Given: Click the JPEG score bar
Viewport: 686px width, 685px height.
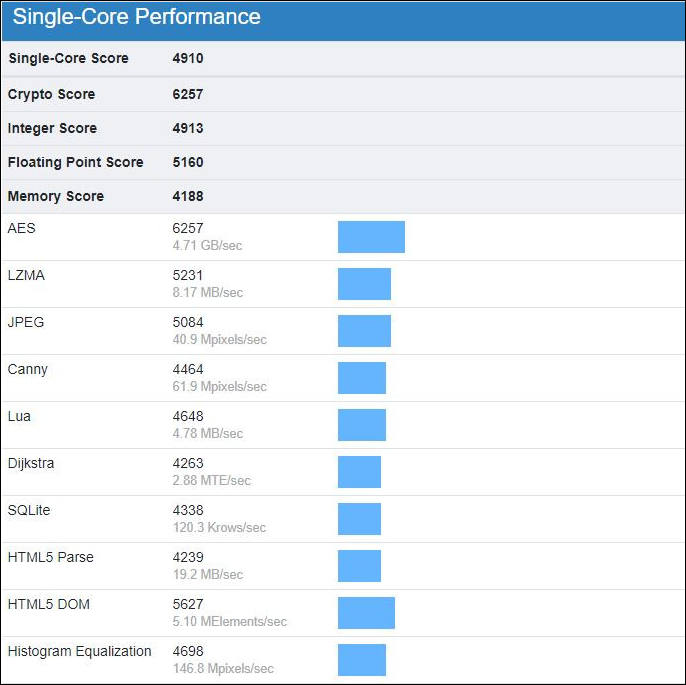Looking at the screenshot, I should pyautogui.click(x=364, y=331).
